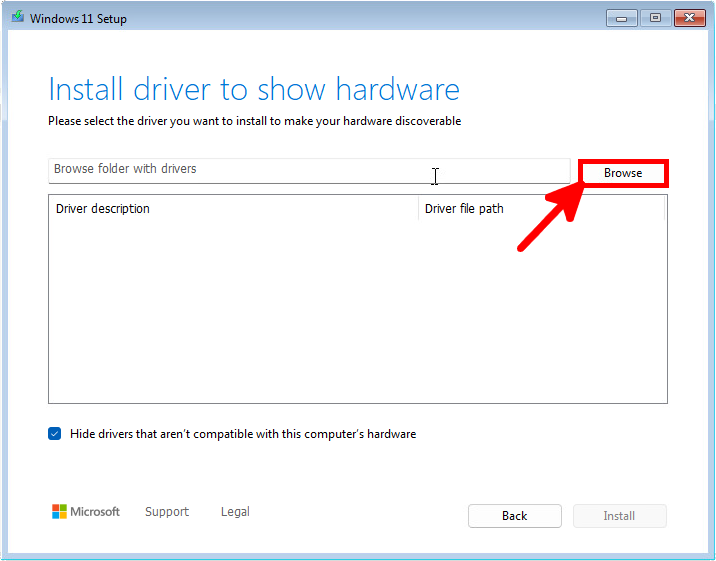Click the Browse folder with drivers field

coord(309,171)
